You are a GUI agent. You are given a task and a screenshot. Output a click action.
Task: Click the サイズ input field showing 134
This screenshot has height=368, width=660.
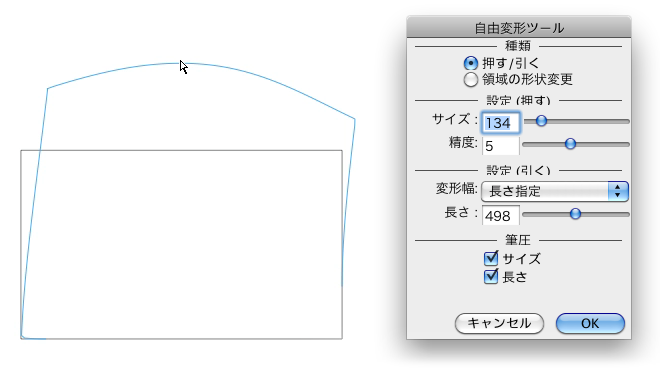coord(501,123)
